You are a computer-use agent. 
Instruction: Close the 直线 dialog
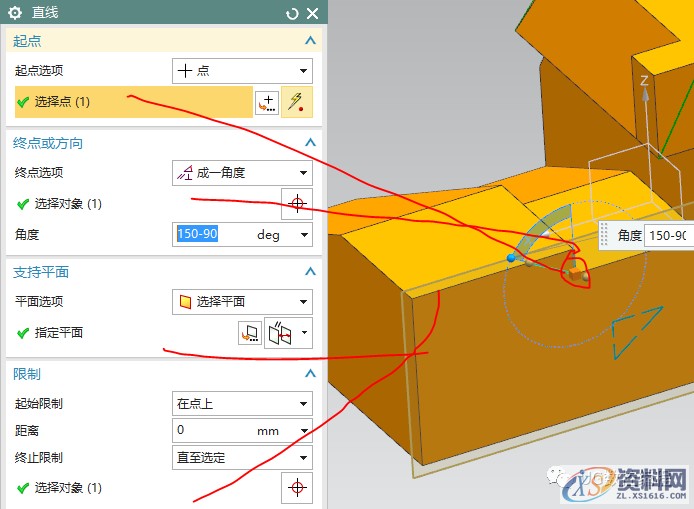[x=312, y=14]
